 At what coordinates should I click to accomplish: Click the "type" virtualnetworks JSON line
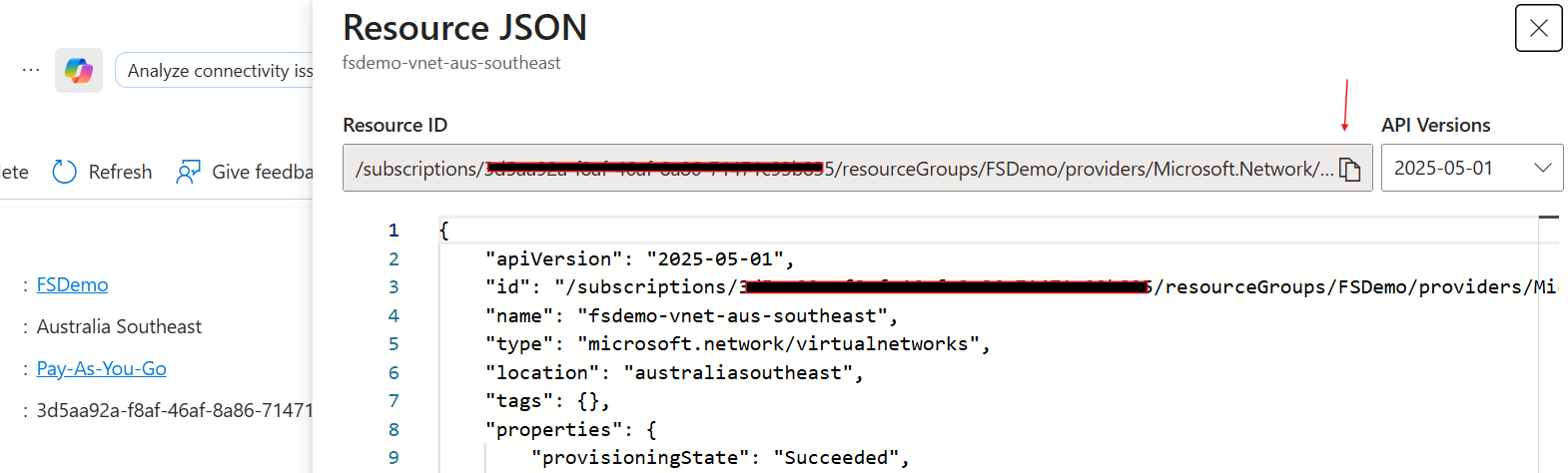coord(737,343)
